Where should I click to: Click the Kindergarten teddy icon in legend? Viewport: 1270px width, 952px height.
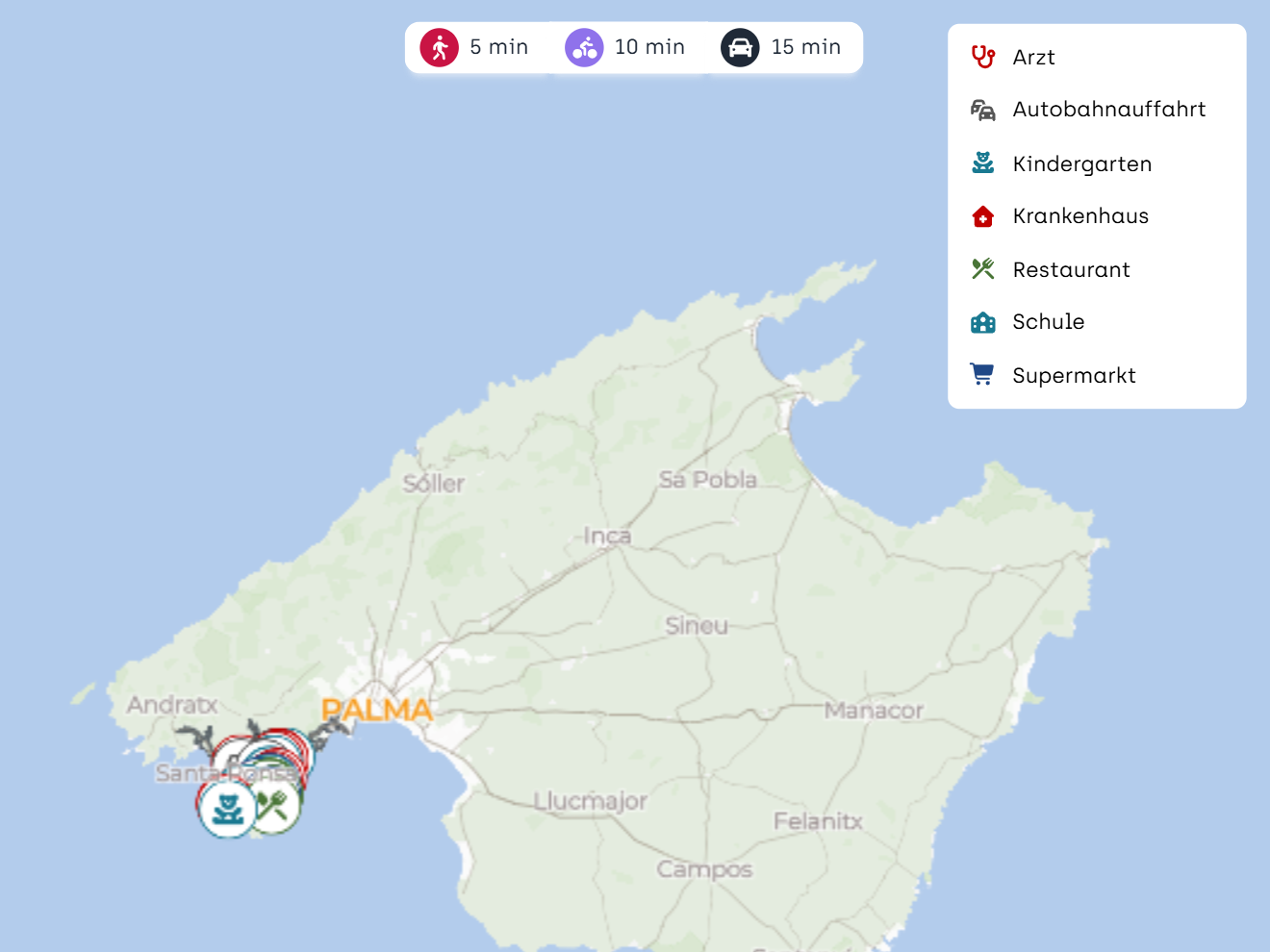point(982,163)
